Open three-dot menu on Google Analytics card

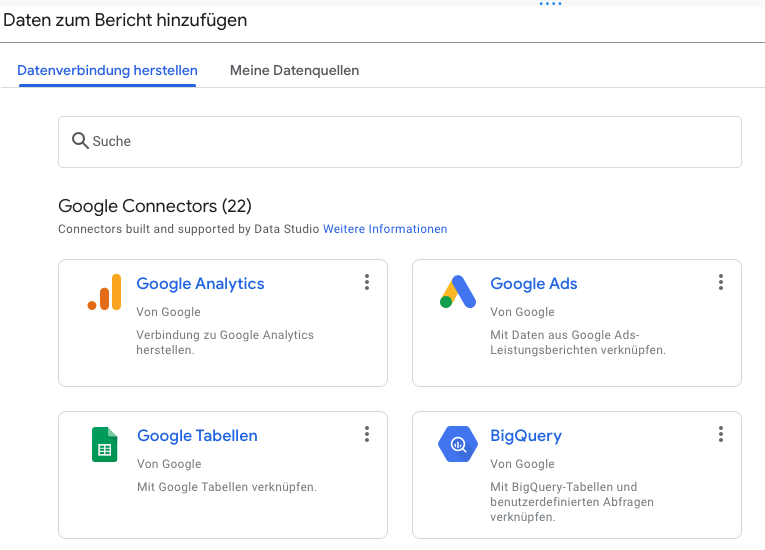(x=367, y=282)
